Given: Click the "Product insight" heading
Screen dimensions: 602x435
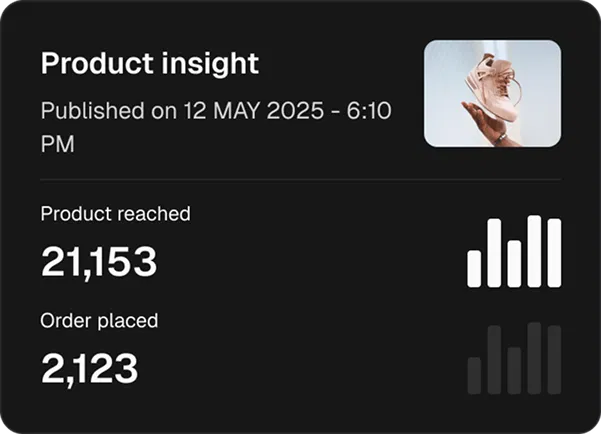Looking at the screenshot, I should [150, 64].
